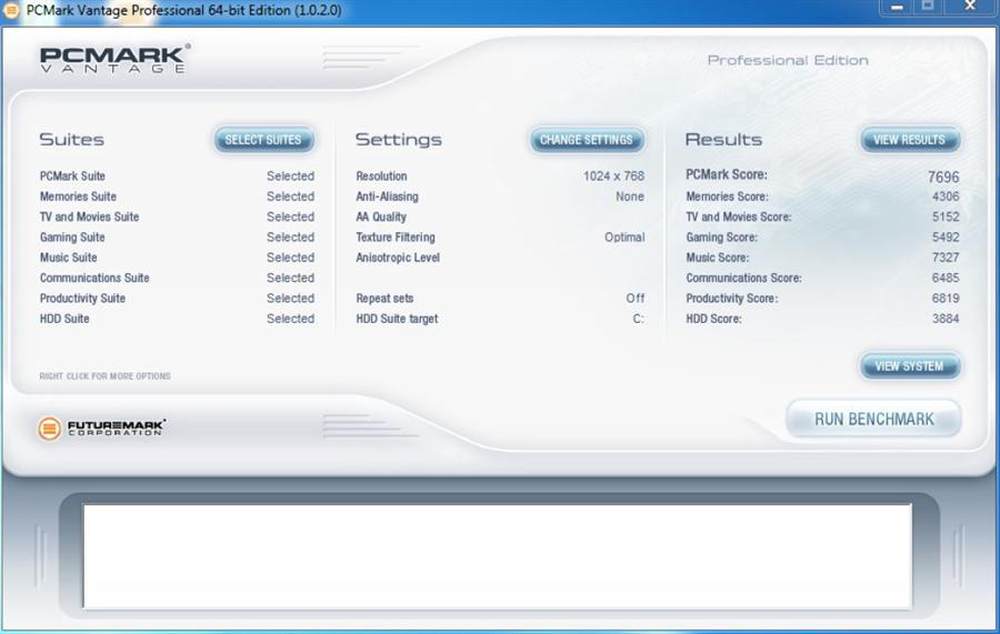
Task: Close the PCMark Vantage window
Action: pyautogui.click(x=970, y=6)
